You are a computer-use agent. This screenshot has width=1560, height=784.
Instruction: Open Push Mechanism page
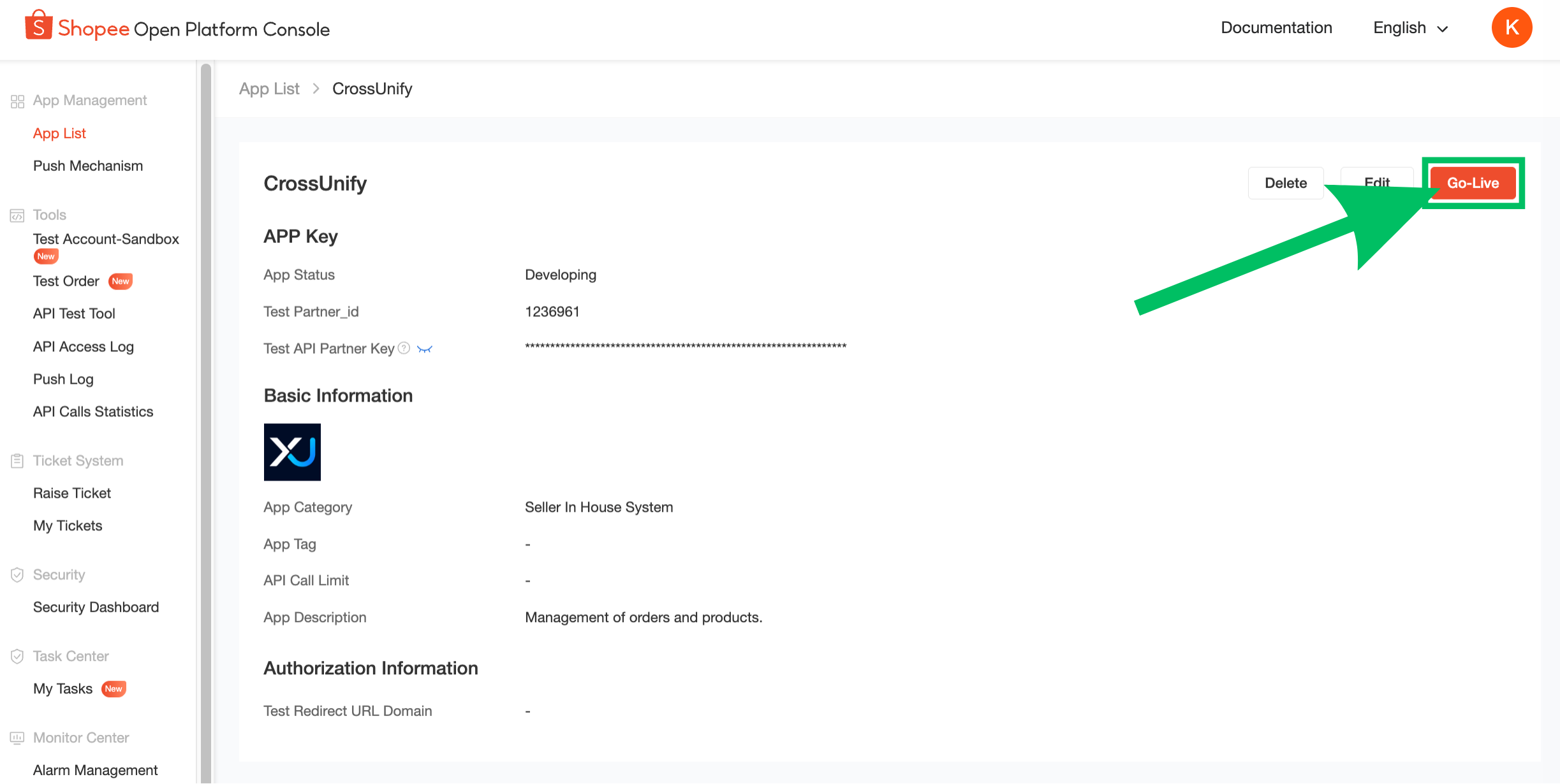point(88,166)
